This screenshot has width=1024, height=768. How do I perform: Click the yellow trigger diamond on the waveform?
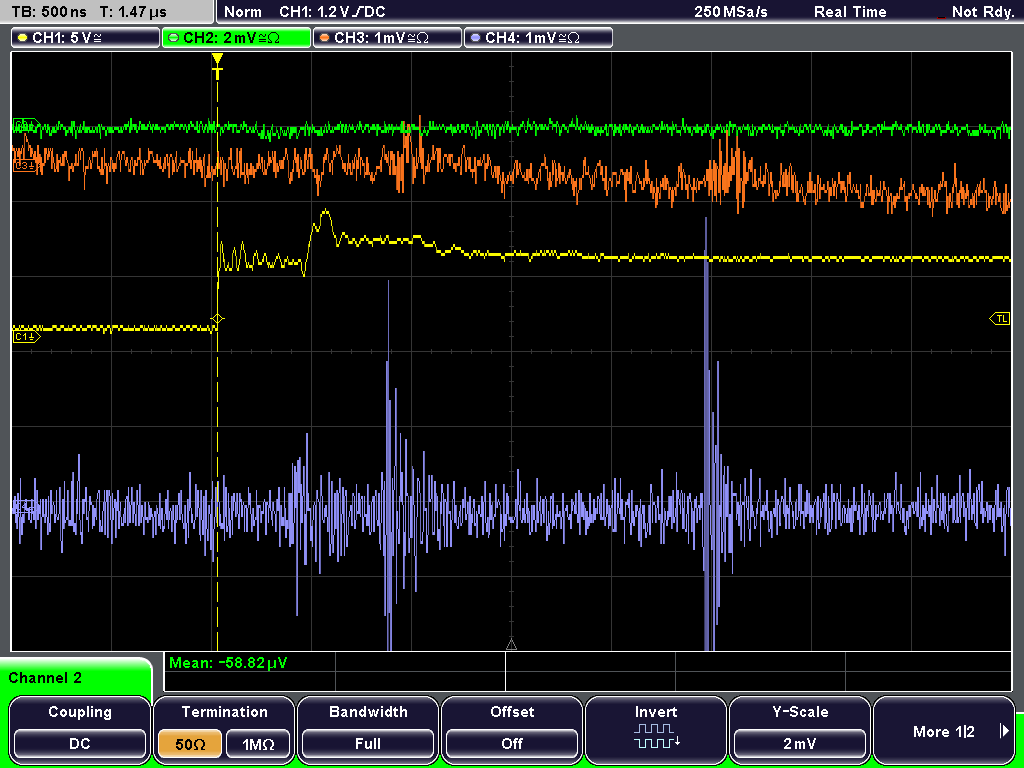point(217,319)
